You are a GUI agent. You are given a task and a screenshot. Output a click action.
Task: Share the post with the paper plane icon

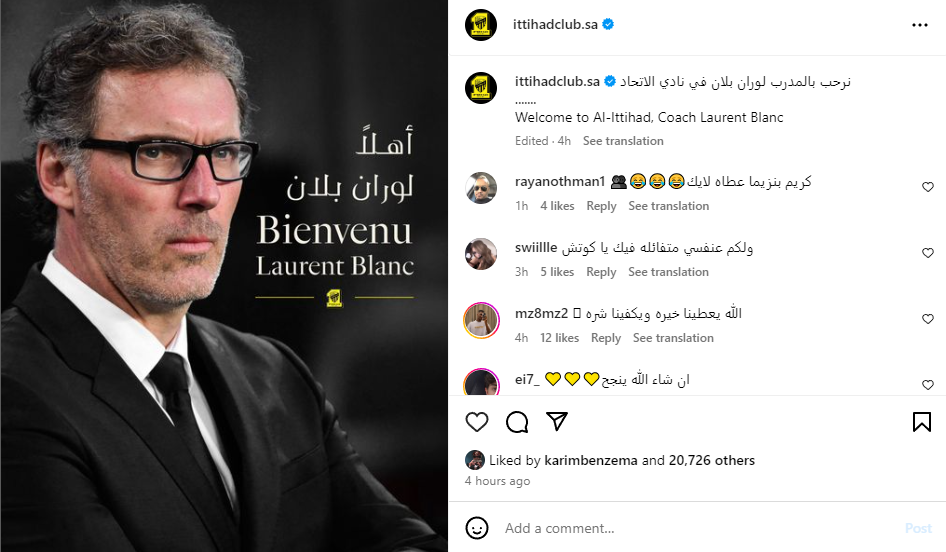[x=557, y=421]
